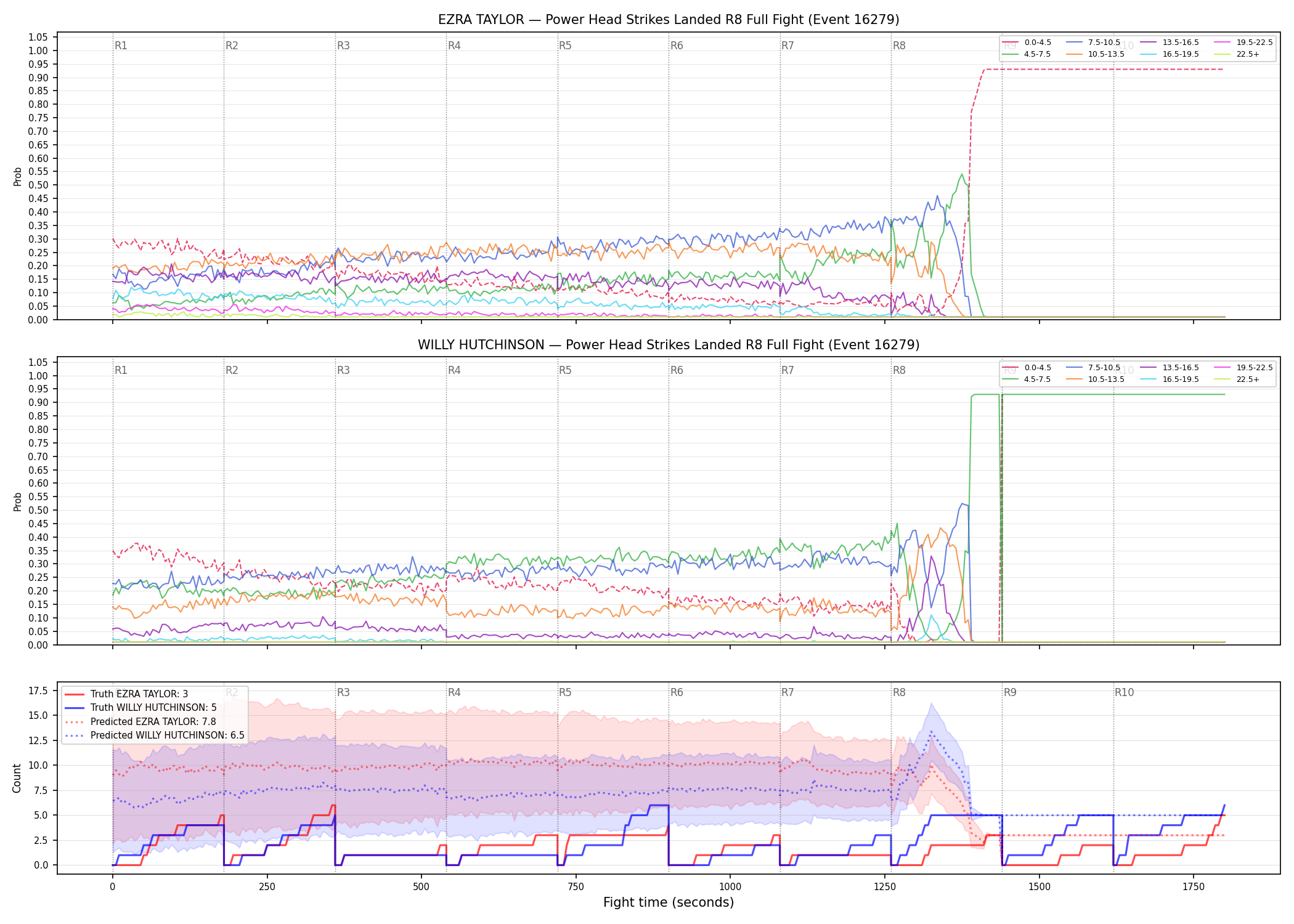Image resolution: width=1294 pixels, height=924 pixels.
Task: Click the R3 round label in the count chart
Action: pos(343,692)
